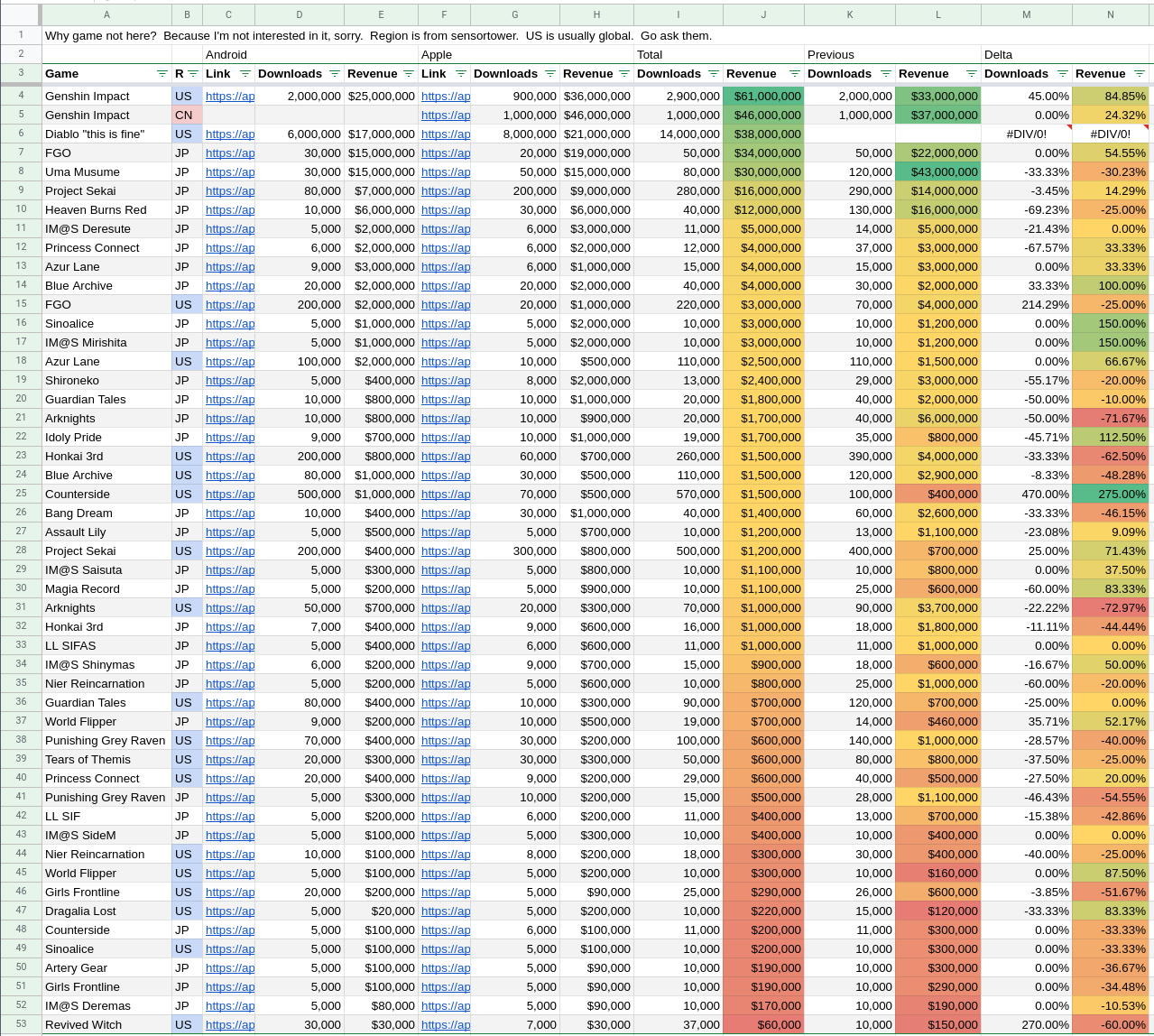Image resolution: width=1154 pixels, height=1036 pixels.
Task: Select the 112.50% revenue delta cell
Action: tap(1111, 438)
